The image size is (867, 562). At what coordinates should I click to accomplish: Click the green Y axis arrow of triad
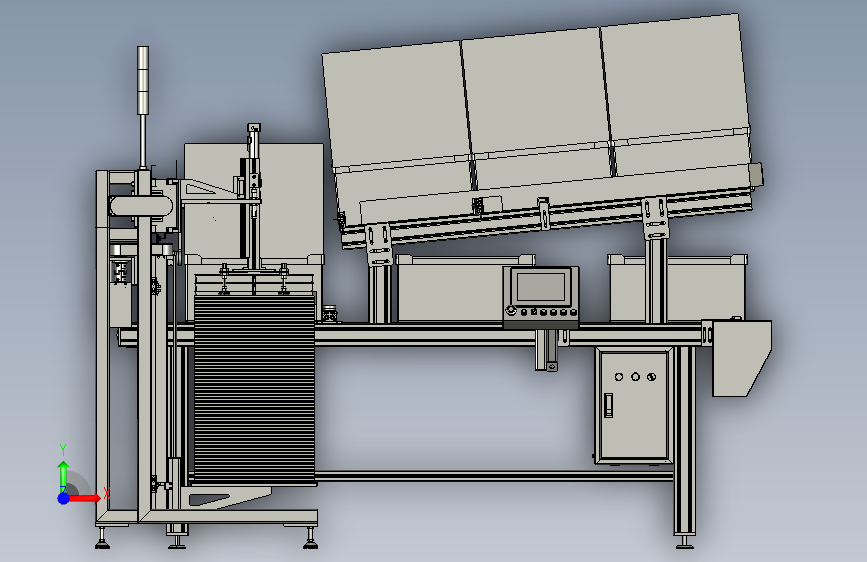tap(63, 476)
